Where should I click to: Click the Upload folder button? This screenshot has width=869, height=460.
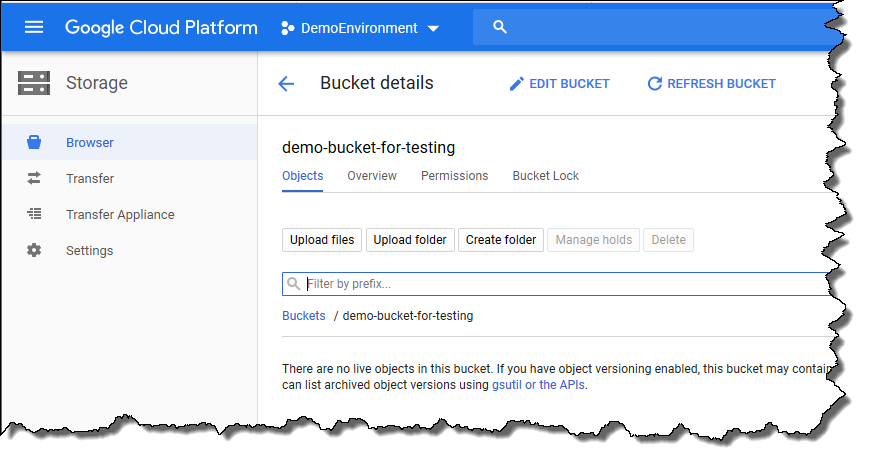pos(410,240)
